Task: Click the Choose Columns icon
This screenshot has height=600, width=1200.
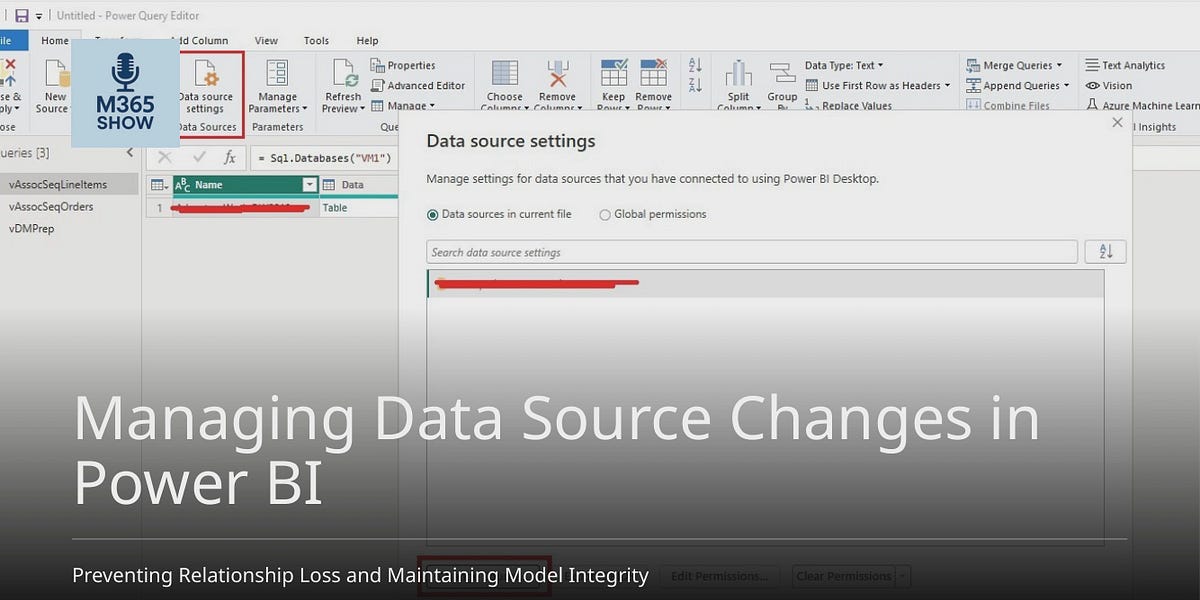Action: (x=505, y=74)
